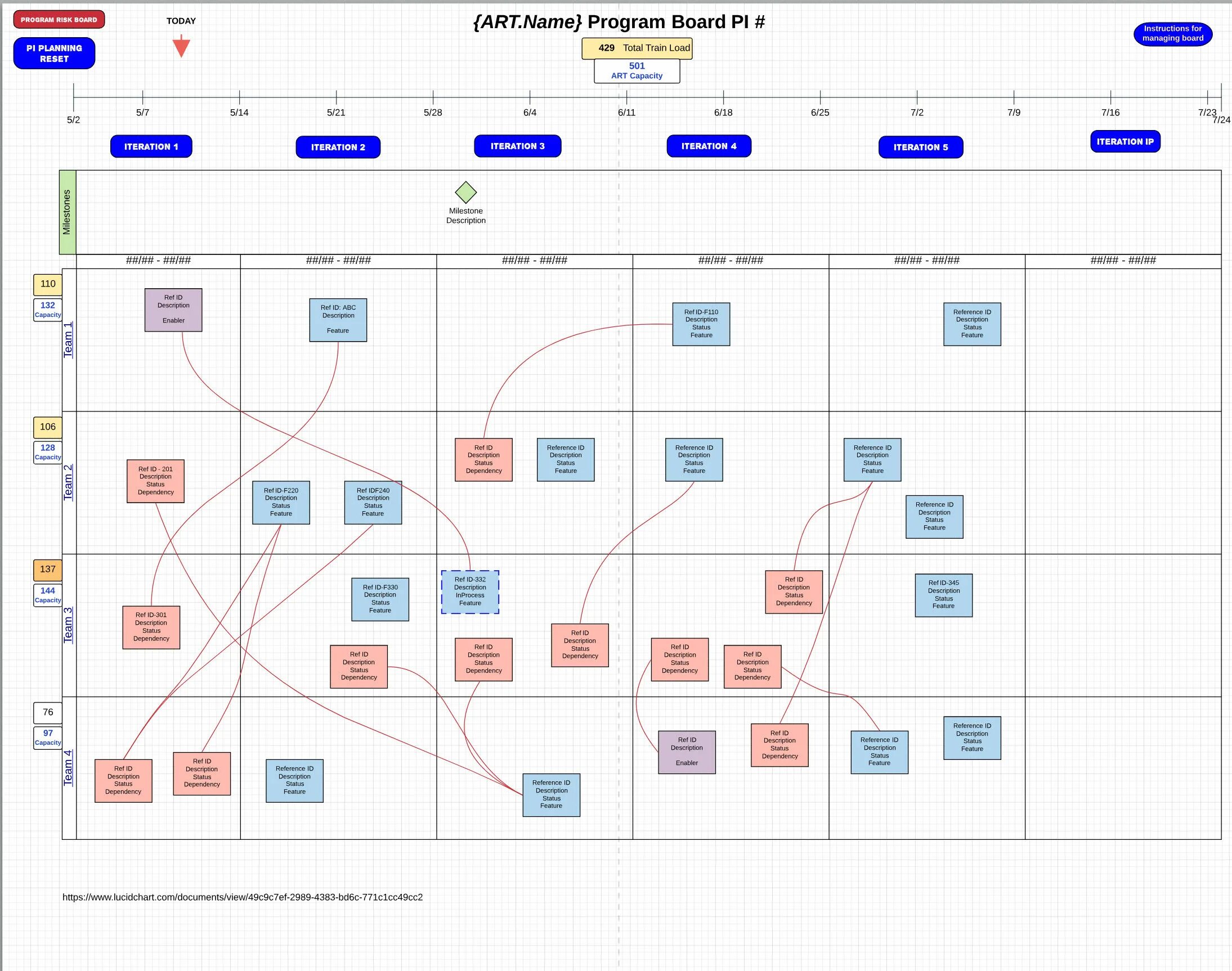This screenshot has width=1232, height=971.
Task: Click the purple Enabler card in Team 1
Action: click(x=173, y=310)
